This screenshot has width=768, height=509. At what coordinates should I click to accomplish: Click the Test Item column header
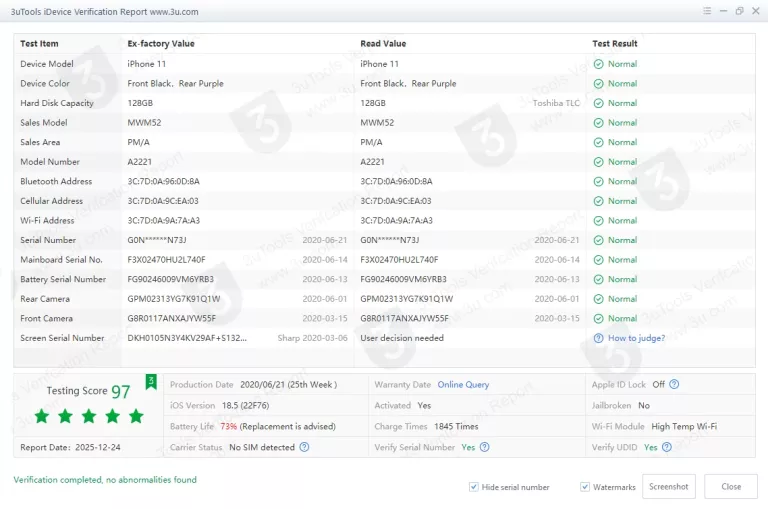point(40,44)
